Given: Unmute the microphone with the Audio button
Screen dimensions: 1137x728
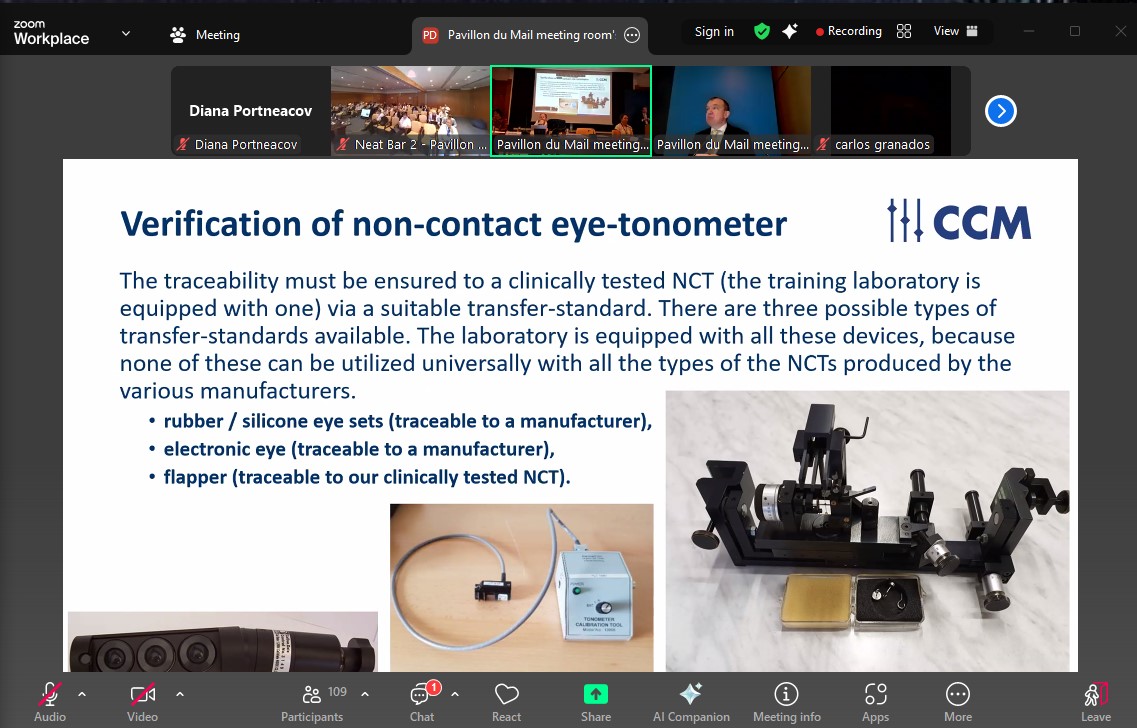Looking at the screenshot, I should (x=49, y=701).
